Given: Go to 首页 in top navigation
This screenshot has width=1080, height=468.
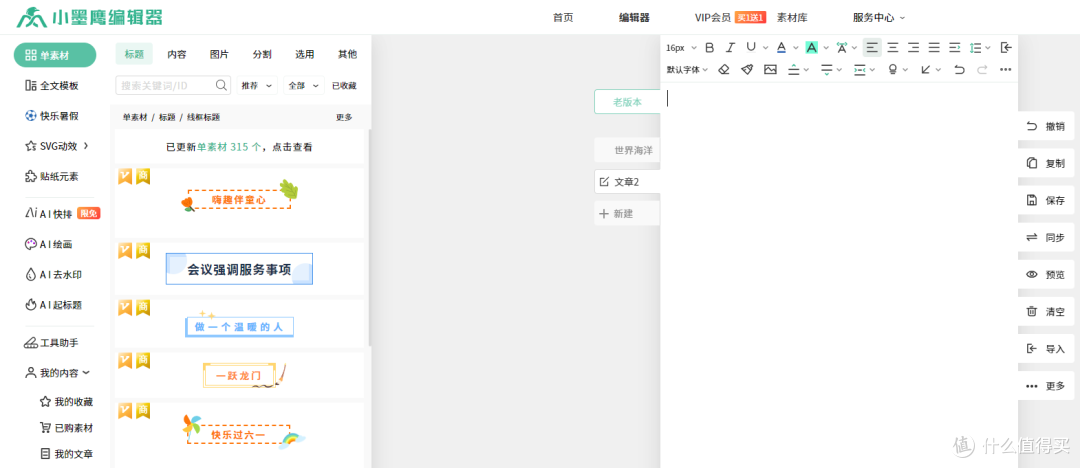Looking at the screenshot, I should 563,18.
